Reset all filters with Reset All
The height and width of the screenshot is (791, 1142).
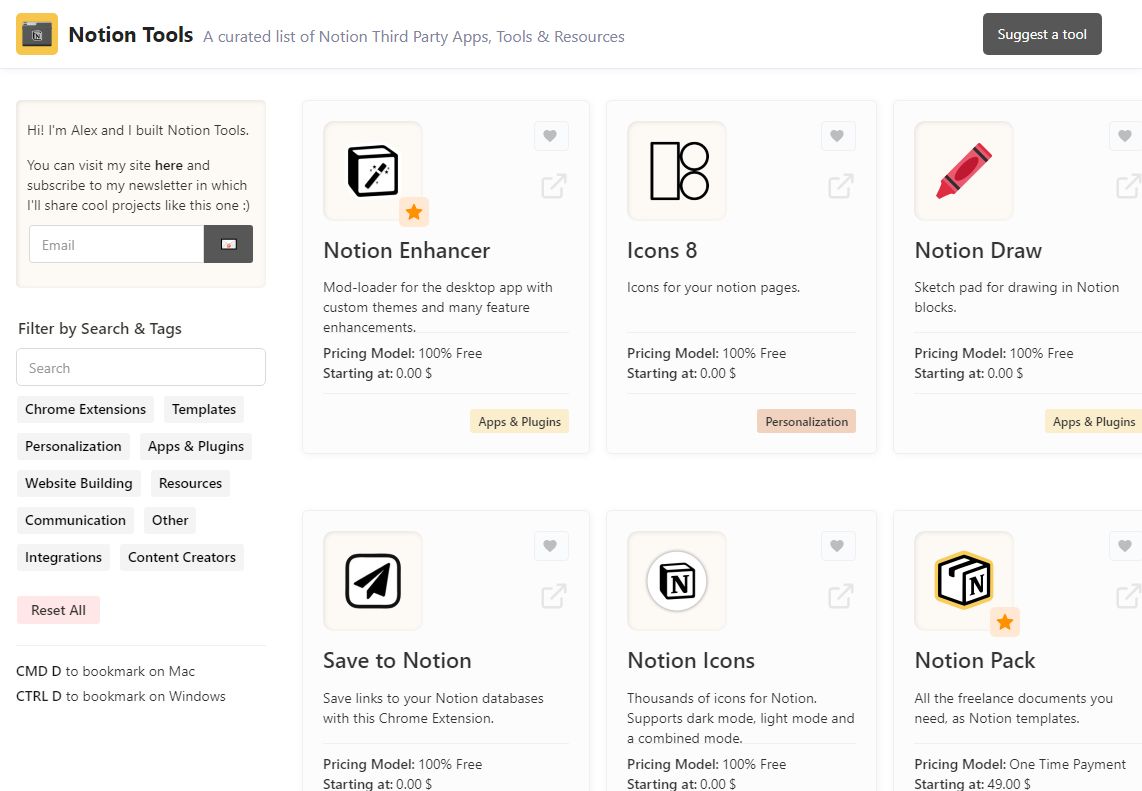(x=58, y=610)
